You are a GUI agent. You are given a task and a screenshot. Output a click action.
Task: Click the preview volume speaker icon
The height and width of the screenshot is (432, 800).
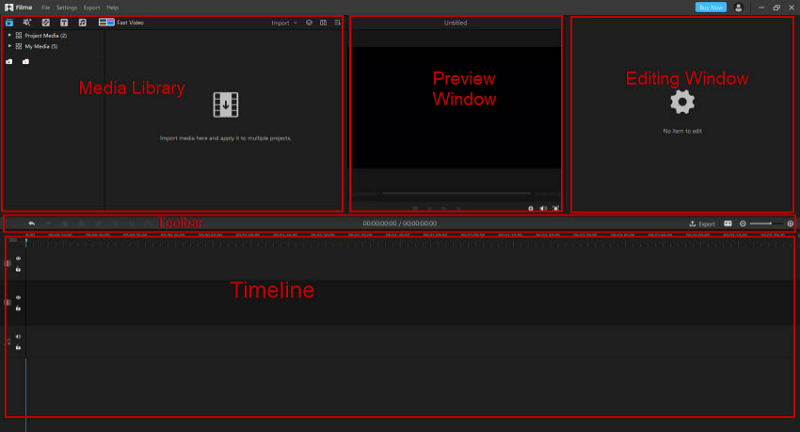point(542,208)
